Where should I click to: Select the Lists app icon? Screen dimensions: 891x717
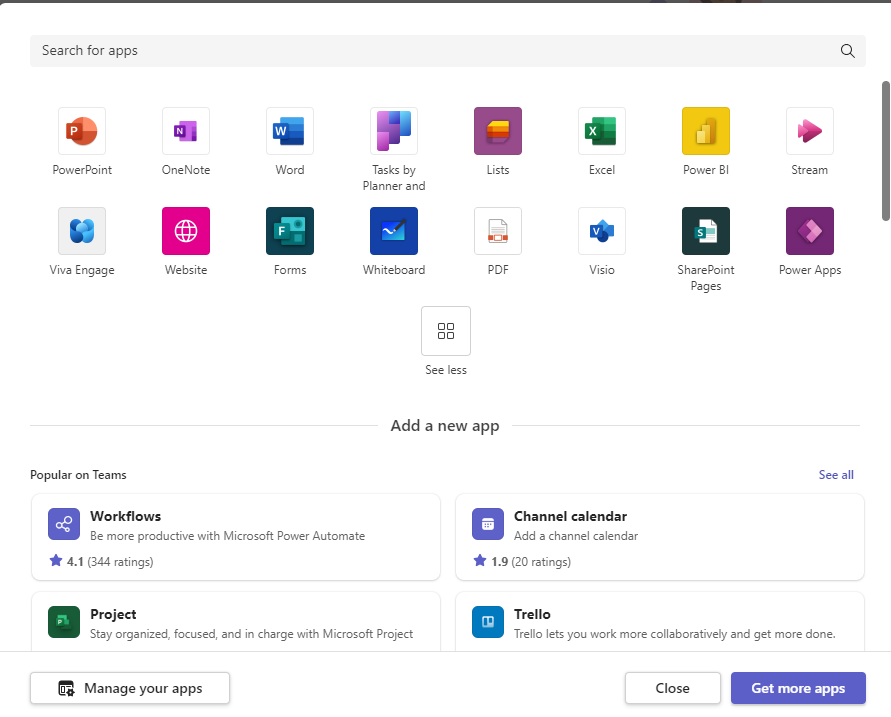click(498, 131)
